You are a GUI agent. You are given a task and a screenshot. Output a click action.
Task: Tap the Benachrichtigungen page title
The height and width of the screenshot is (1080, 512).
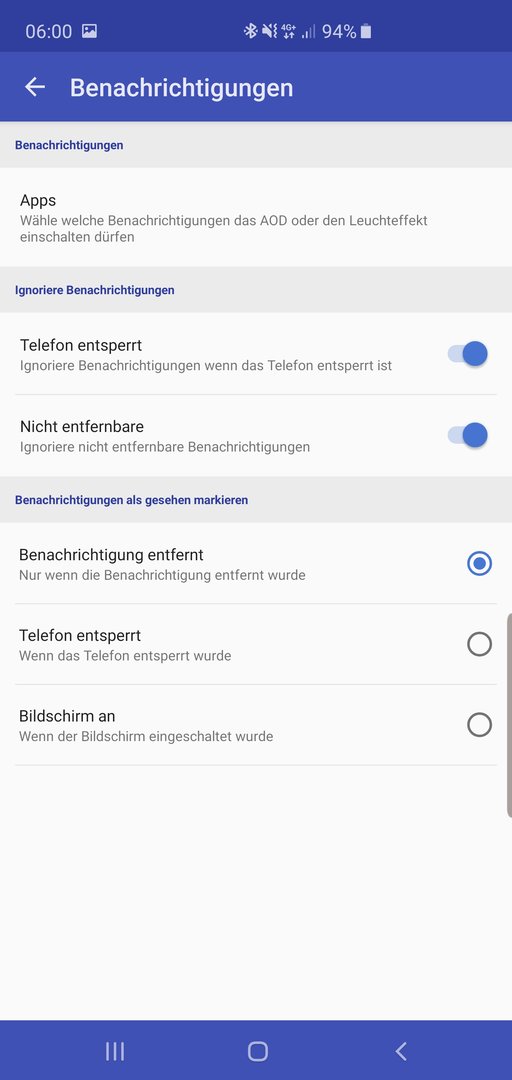point(181,87)
